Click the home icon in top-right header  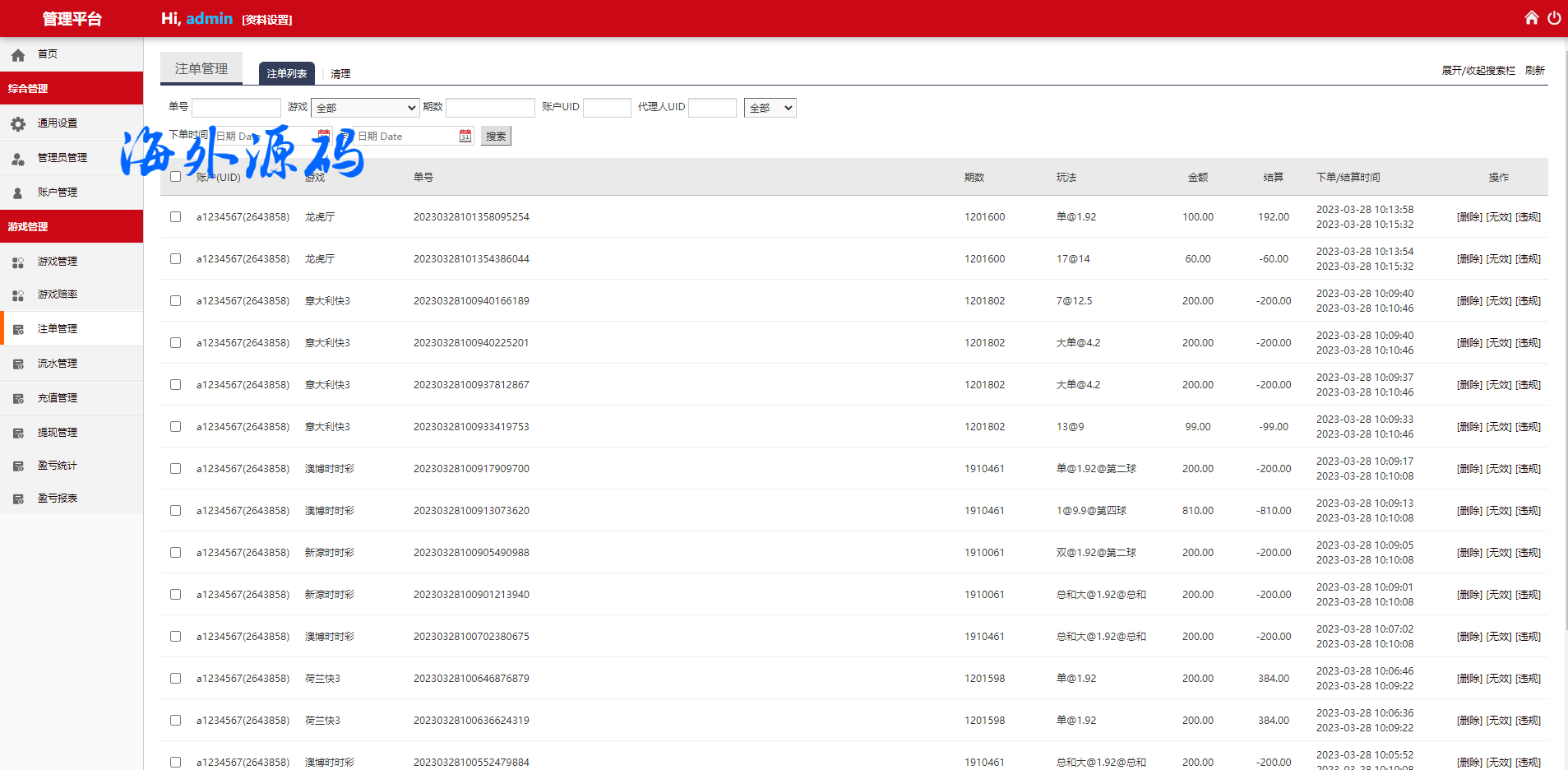point(1531,18)
